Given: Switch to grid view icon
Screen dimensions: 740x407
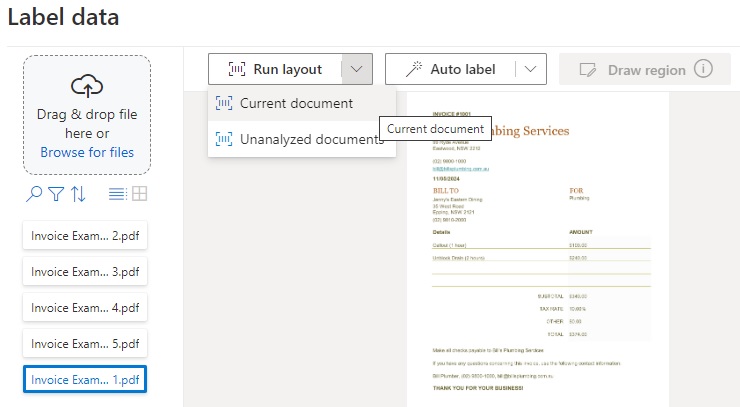Looking at the screenshot, I should tap(139, 194).
